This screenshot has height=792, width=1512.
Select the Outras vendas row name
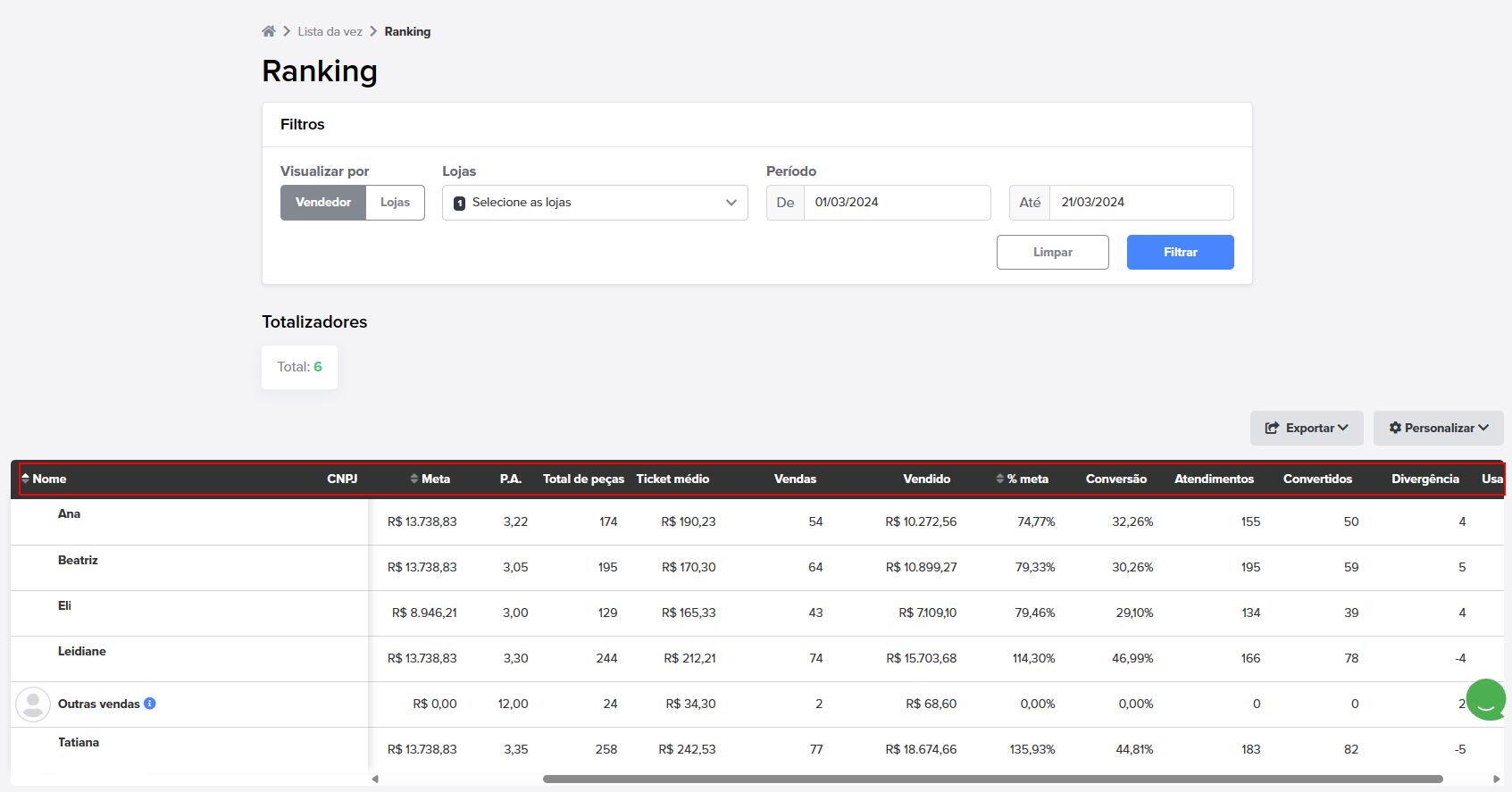[x=98, y=704]
